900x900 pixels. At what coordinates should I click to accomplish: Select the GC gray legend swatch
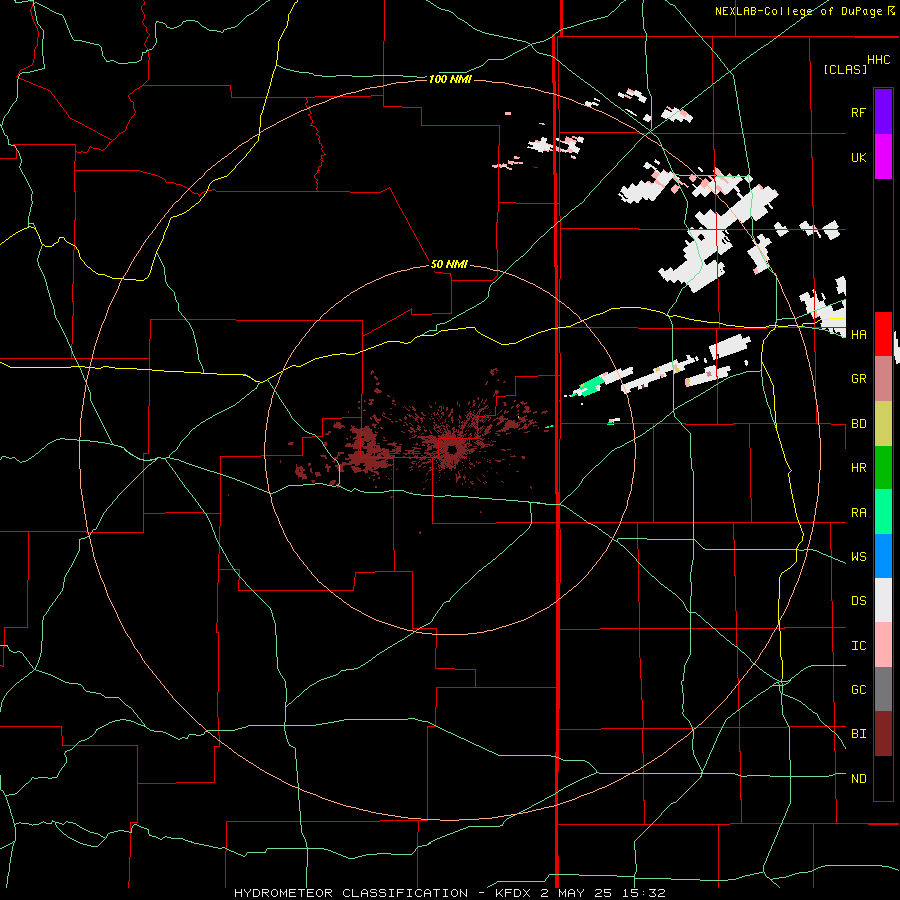[883, 689]
